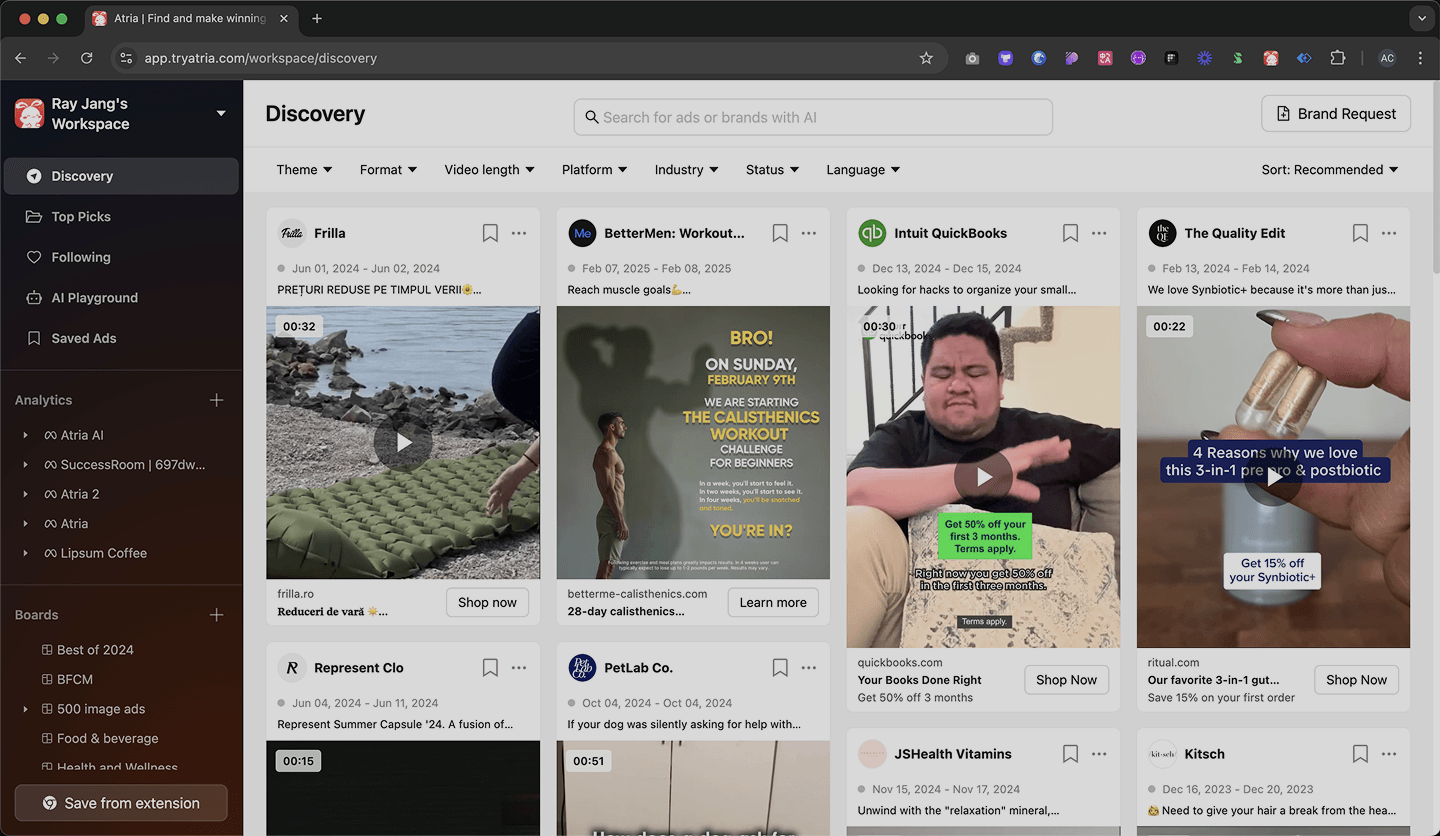Click the Brand Request button
Viewport: 1440px width, 836px height.
[1336, 114]
